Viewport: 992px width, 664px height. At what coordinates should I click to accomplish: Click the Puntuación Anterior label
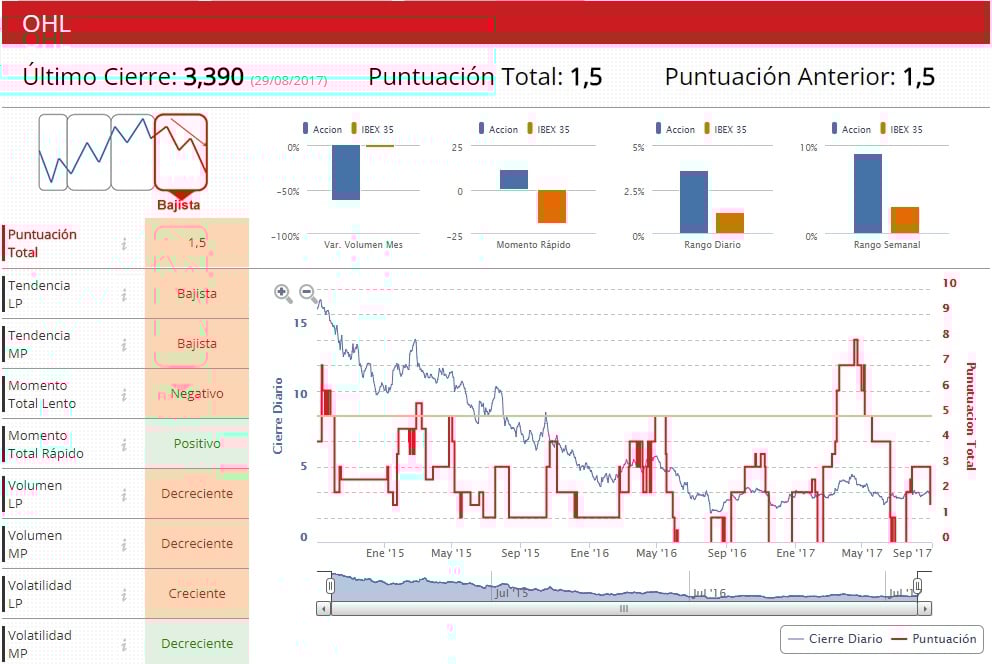tap(779, 77)
